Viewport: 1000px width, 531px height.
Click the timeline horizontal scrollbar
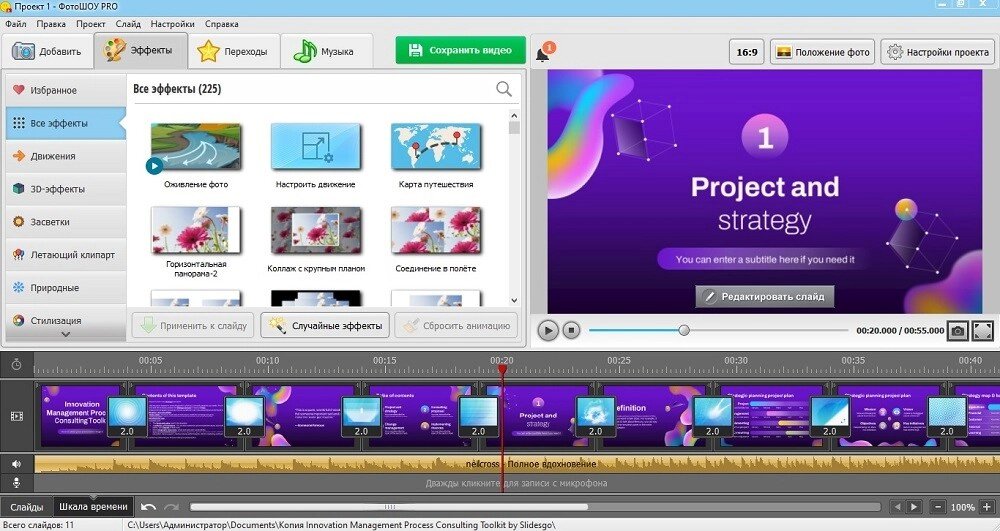[x=389, y=507]
